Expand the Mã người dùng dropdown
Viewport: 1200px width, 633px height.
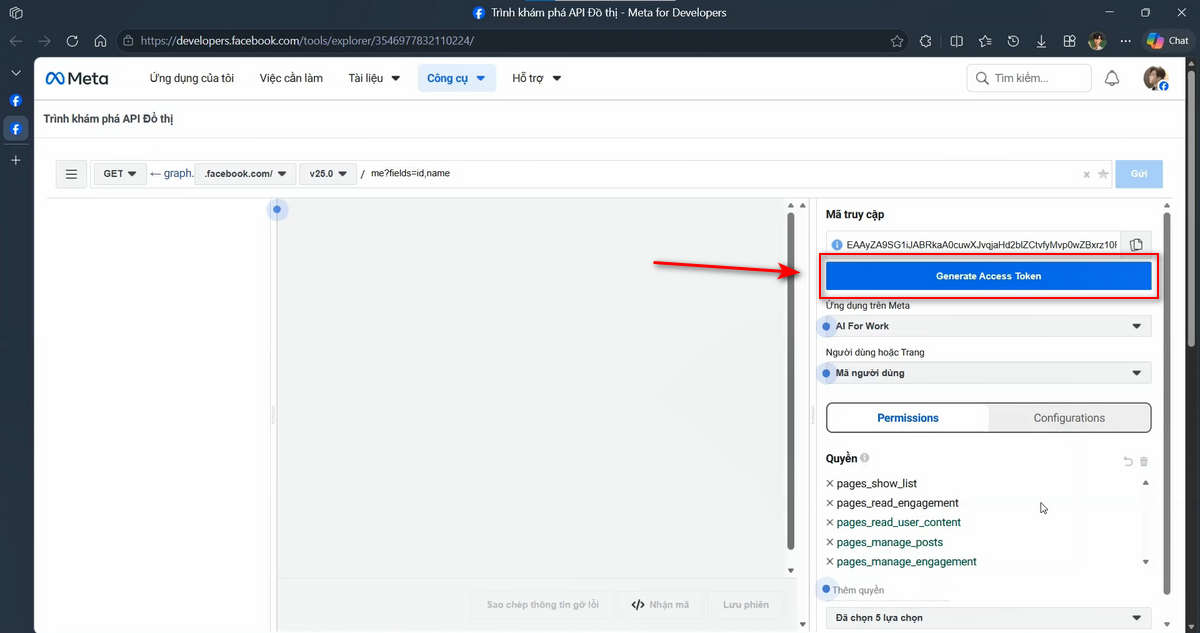point(989,373)
